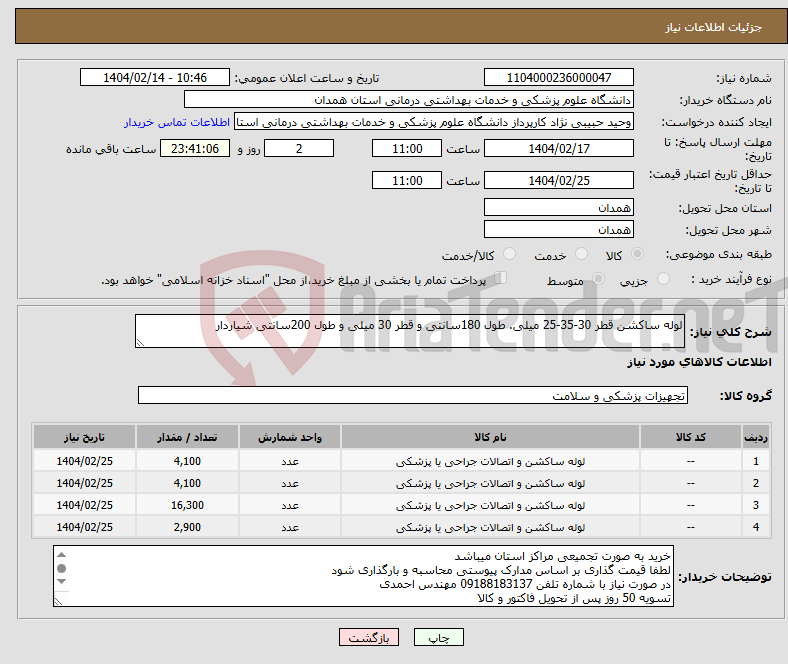Click the response deadline time 11:00 field
The width and height of the screenshot is (788, 664).
pyautogui.click(x=407, y=148)
